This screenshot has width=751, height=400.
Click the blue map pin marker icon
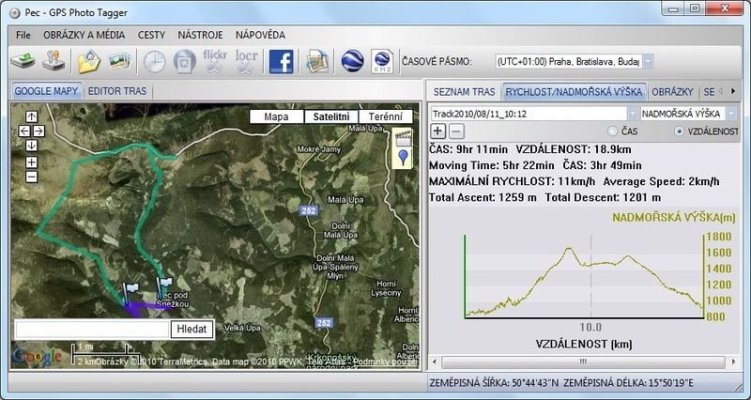[x=404, y=156]
